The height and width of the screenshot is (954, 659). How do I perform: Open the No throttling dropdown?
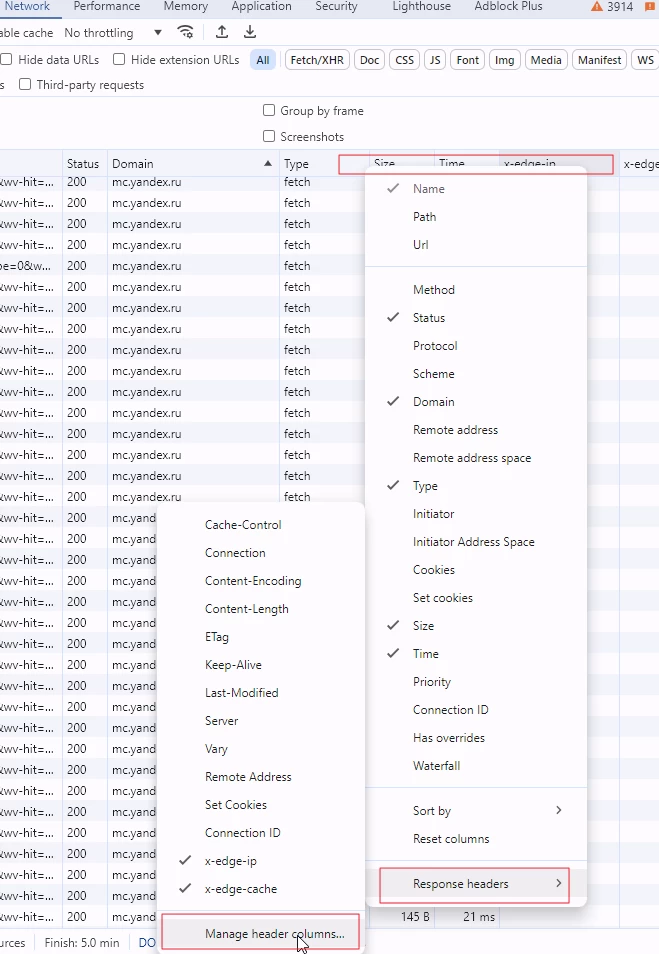click(x=113, y=33)
